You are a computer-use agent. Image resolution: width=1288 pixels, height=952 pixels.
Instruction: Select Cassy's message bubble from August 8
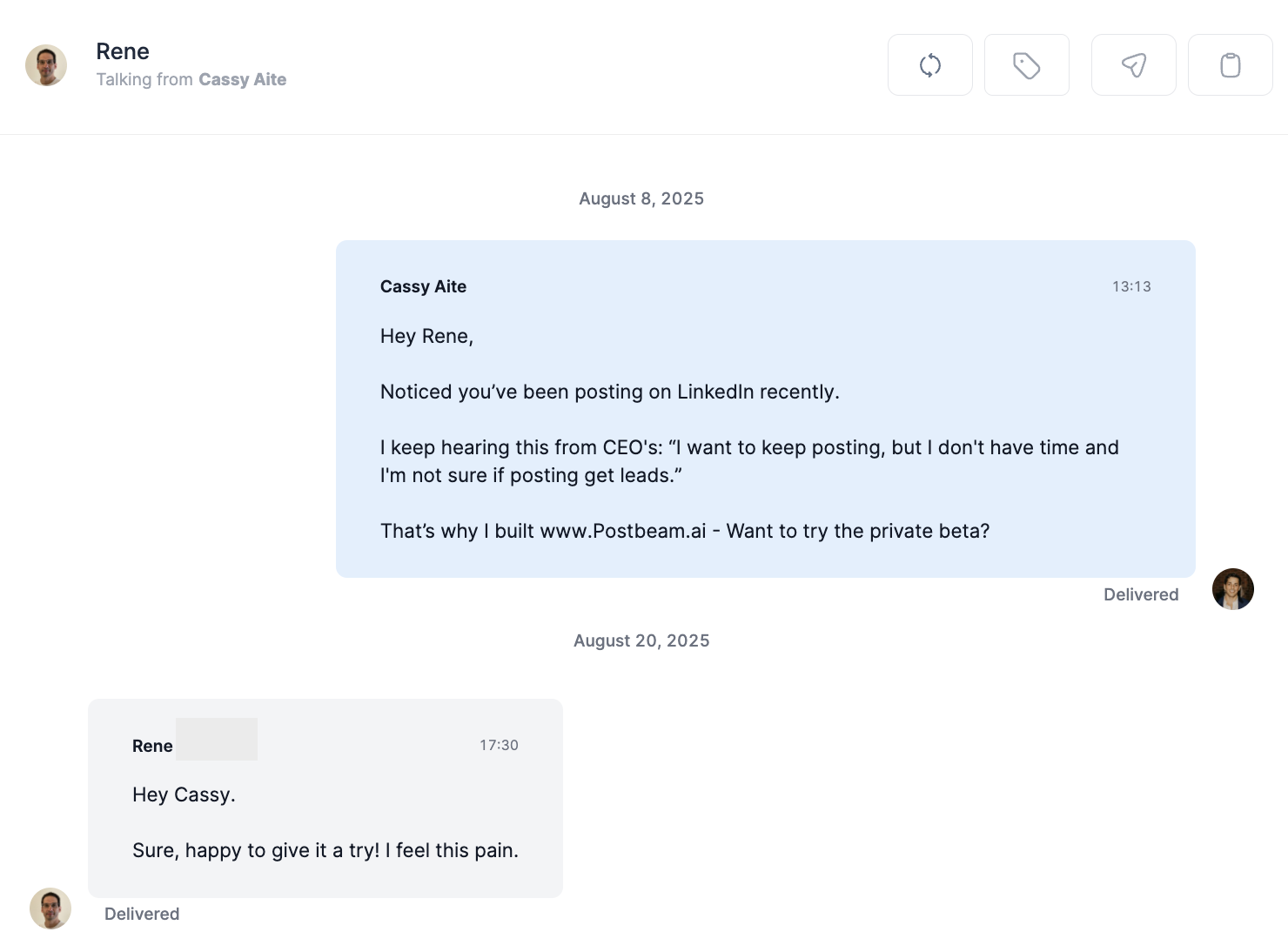[x=765, y=408]
